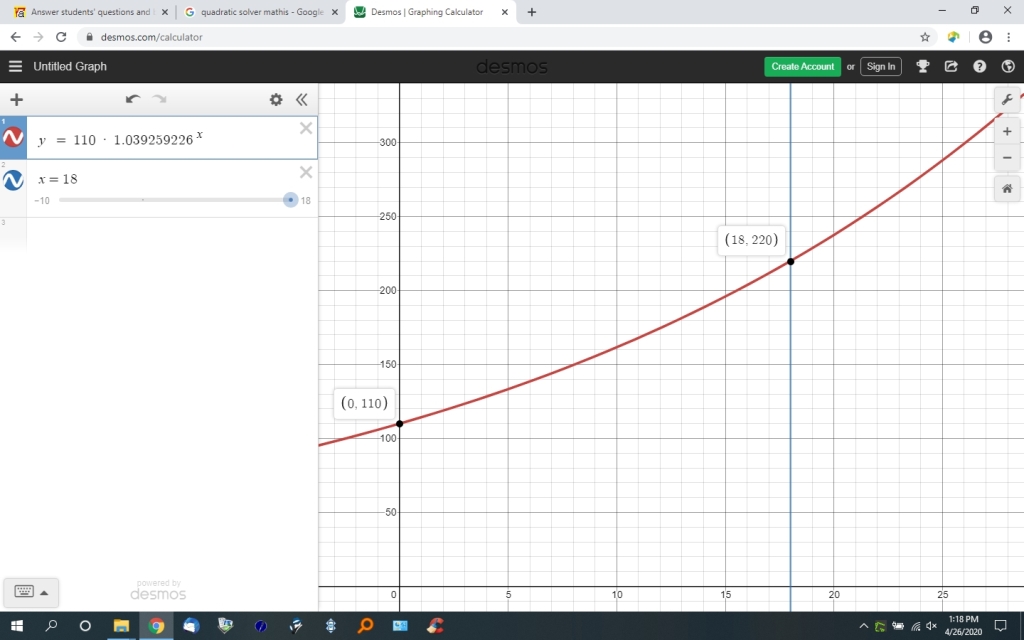
Task: Open the trophy icon in Desmos header
Action: (923, 66)
